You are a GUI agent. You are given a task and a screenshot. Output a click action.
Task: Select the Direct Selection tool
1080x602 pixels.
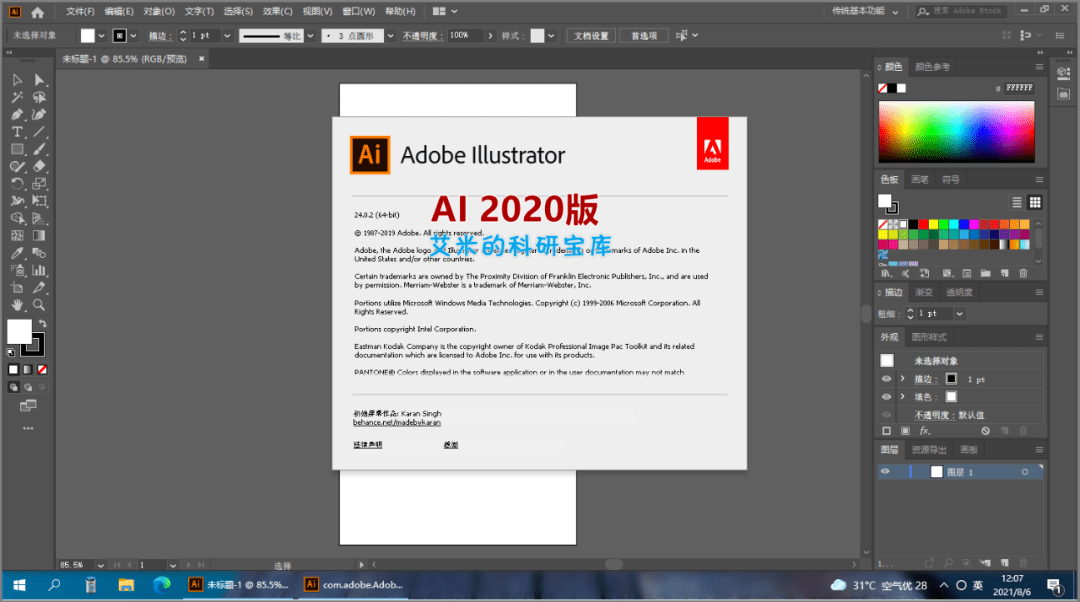(x=39, y=80)
